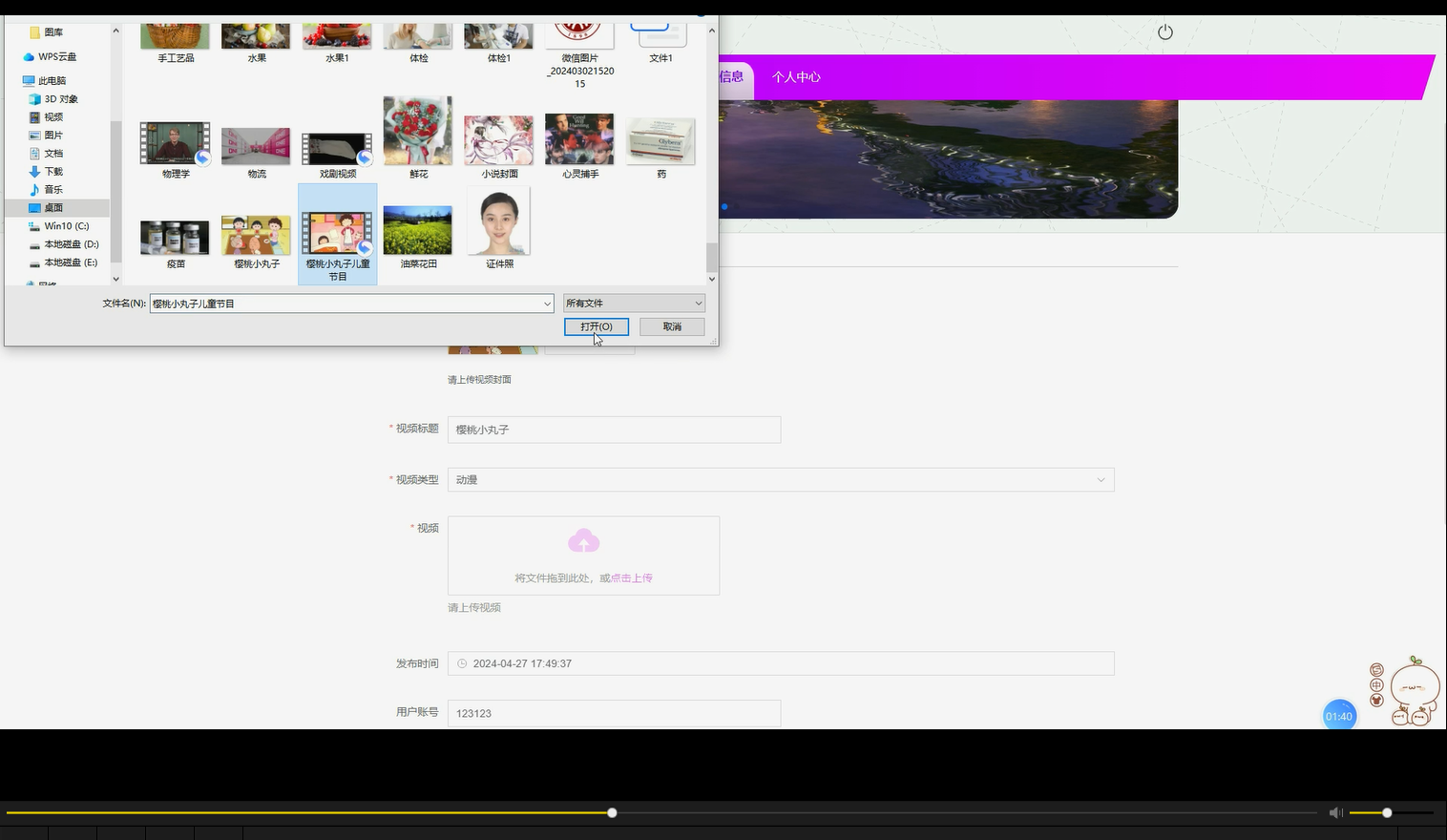Open 图库 in the navigation tree
Screen dimensions: 1447x840
click(46, 32)
